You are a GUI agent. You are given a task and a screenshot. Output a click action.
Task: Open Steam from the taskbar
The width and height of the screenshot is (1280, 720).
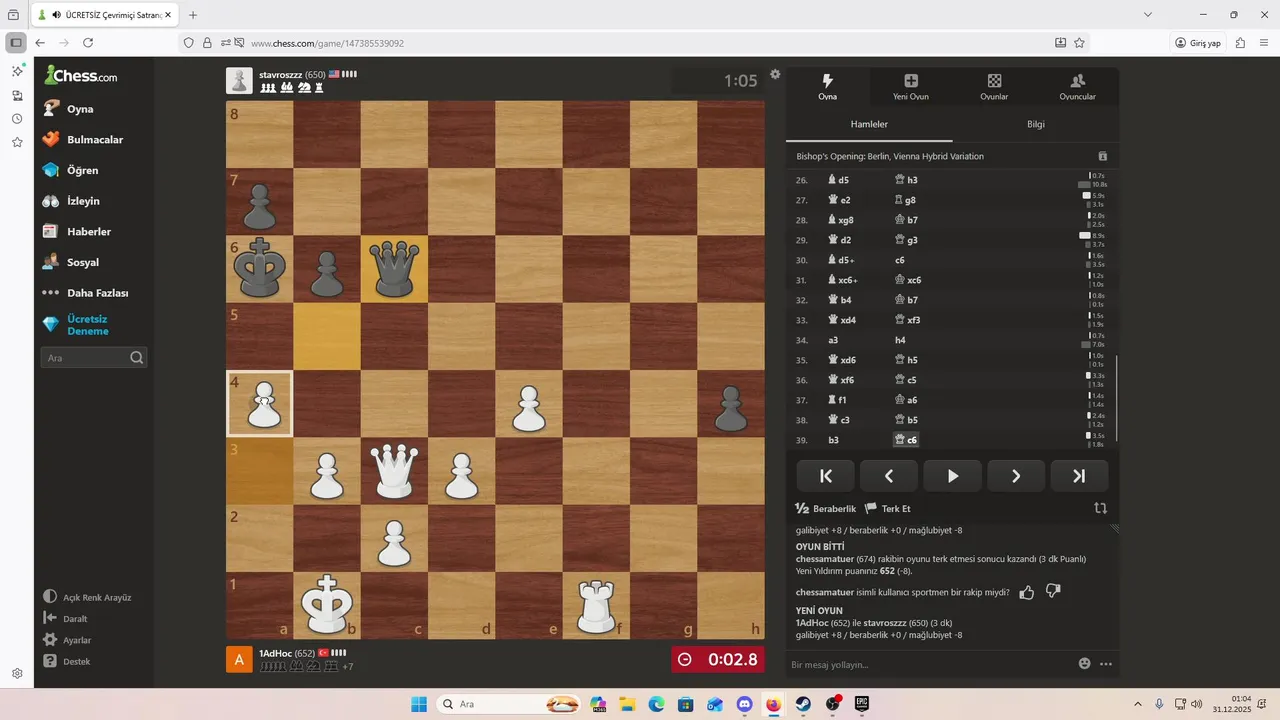click(x=803, y=704)
